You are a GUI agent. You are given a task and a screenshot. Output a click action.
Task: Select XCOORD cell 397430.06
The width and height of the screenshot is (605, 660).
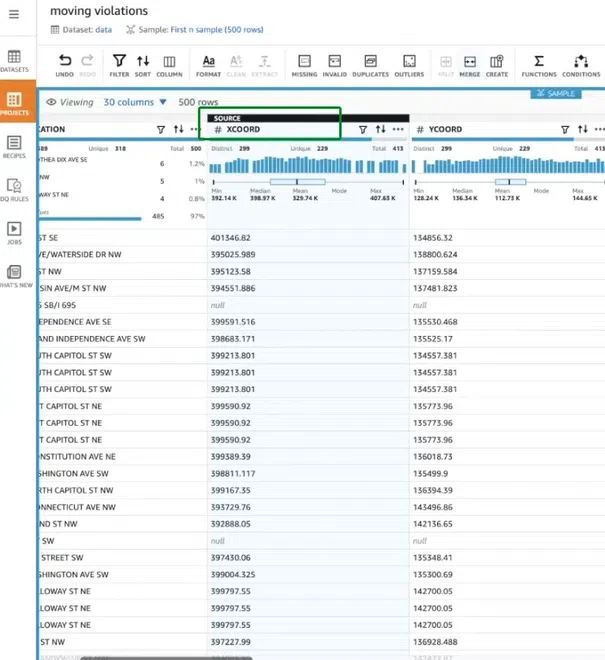pyautogui.click(x=308, y=558)
